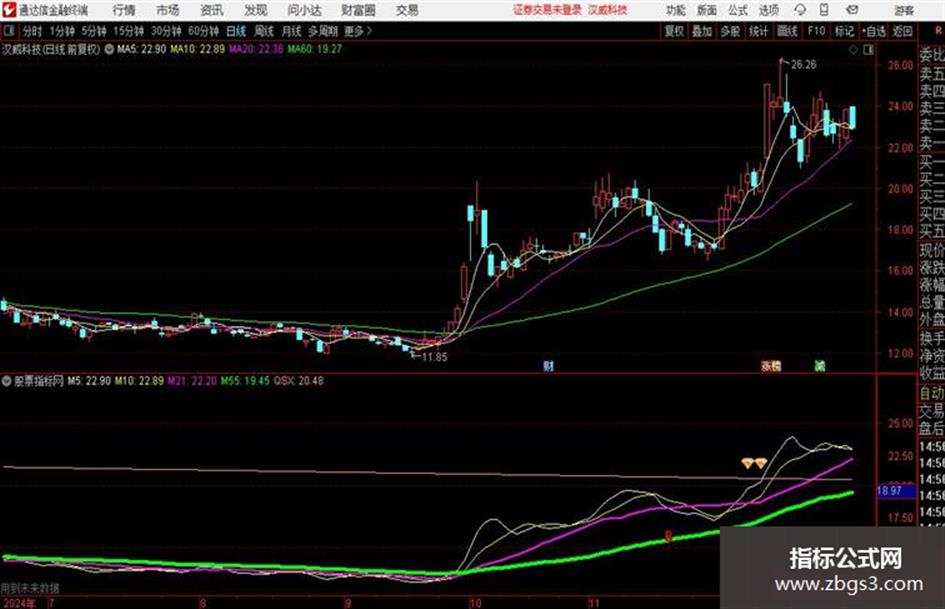Click the 财 marker on the chart

pos(548,365)
